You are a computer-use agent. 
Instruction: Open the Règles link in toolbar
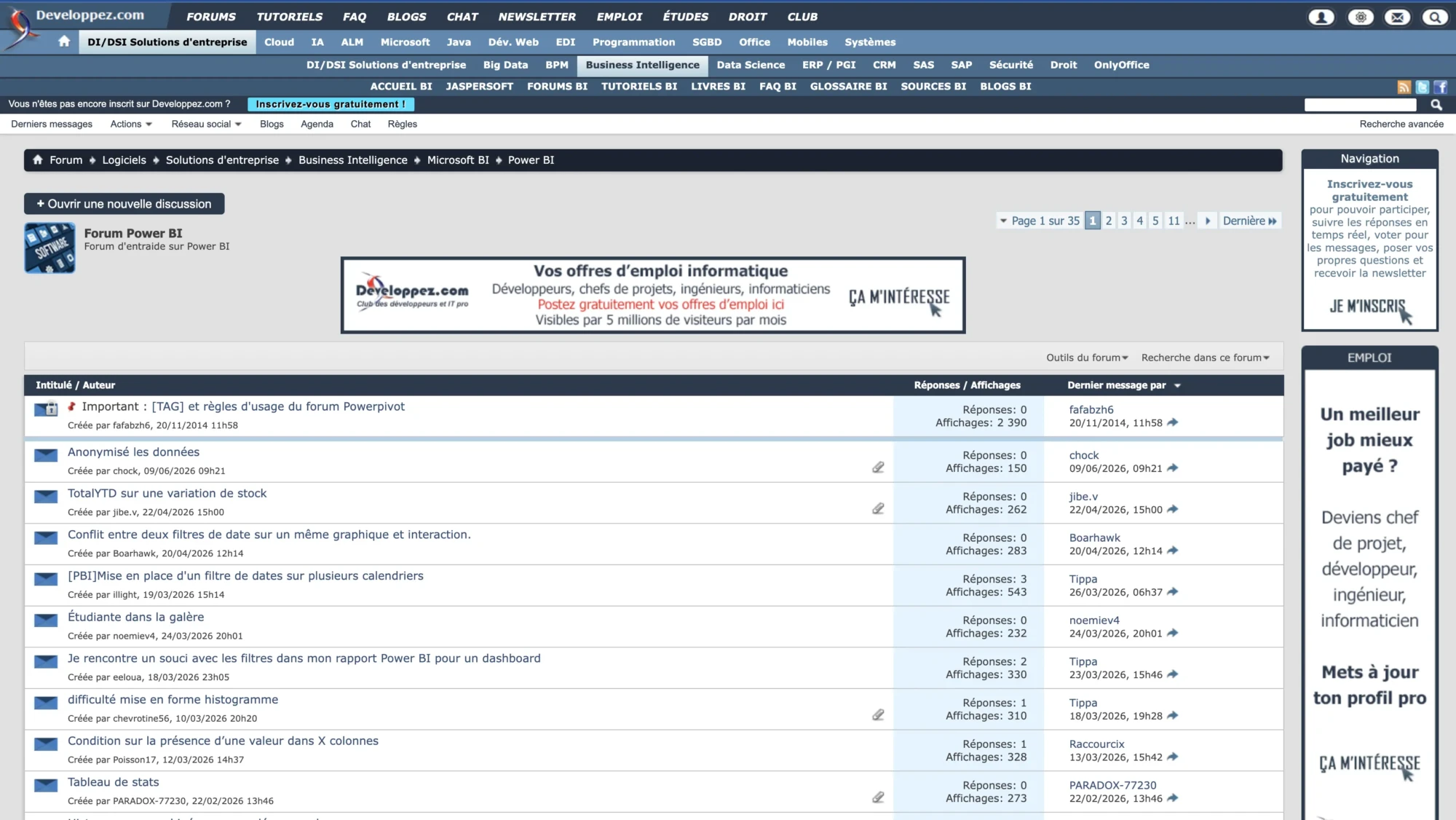click(x=402, y=124)
